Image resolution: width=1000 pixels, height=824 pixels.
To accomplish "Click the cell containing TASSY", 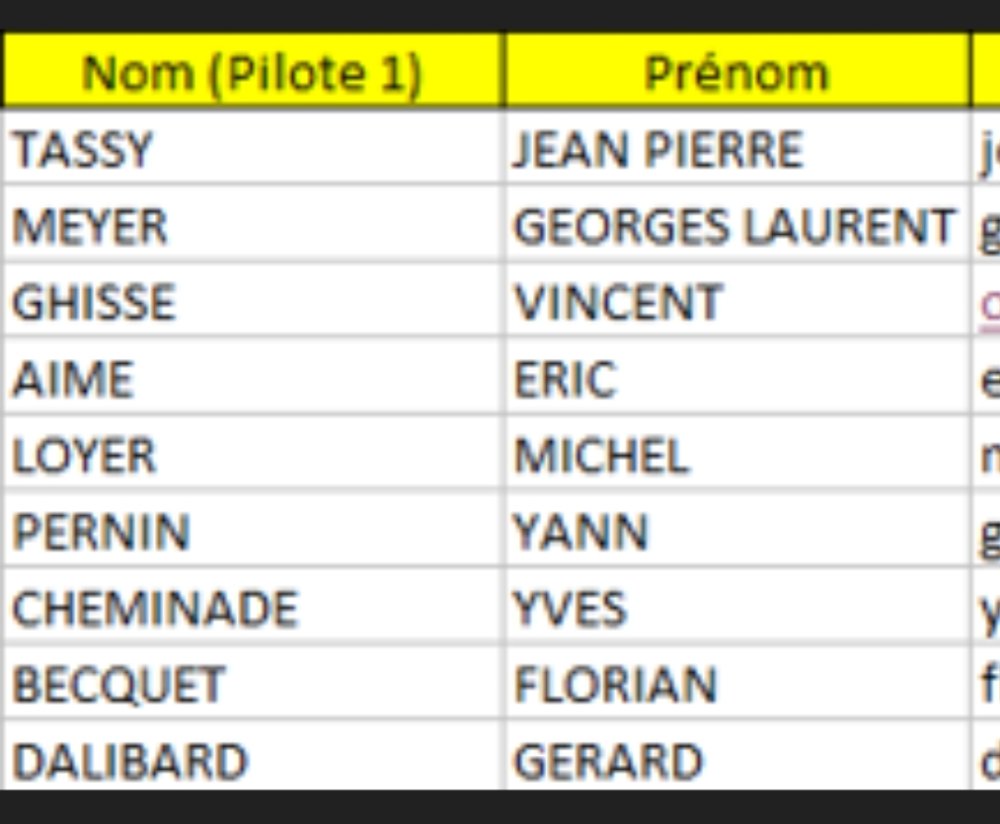I will tap(252, 150).
